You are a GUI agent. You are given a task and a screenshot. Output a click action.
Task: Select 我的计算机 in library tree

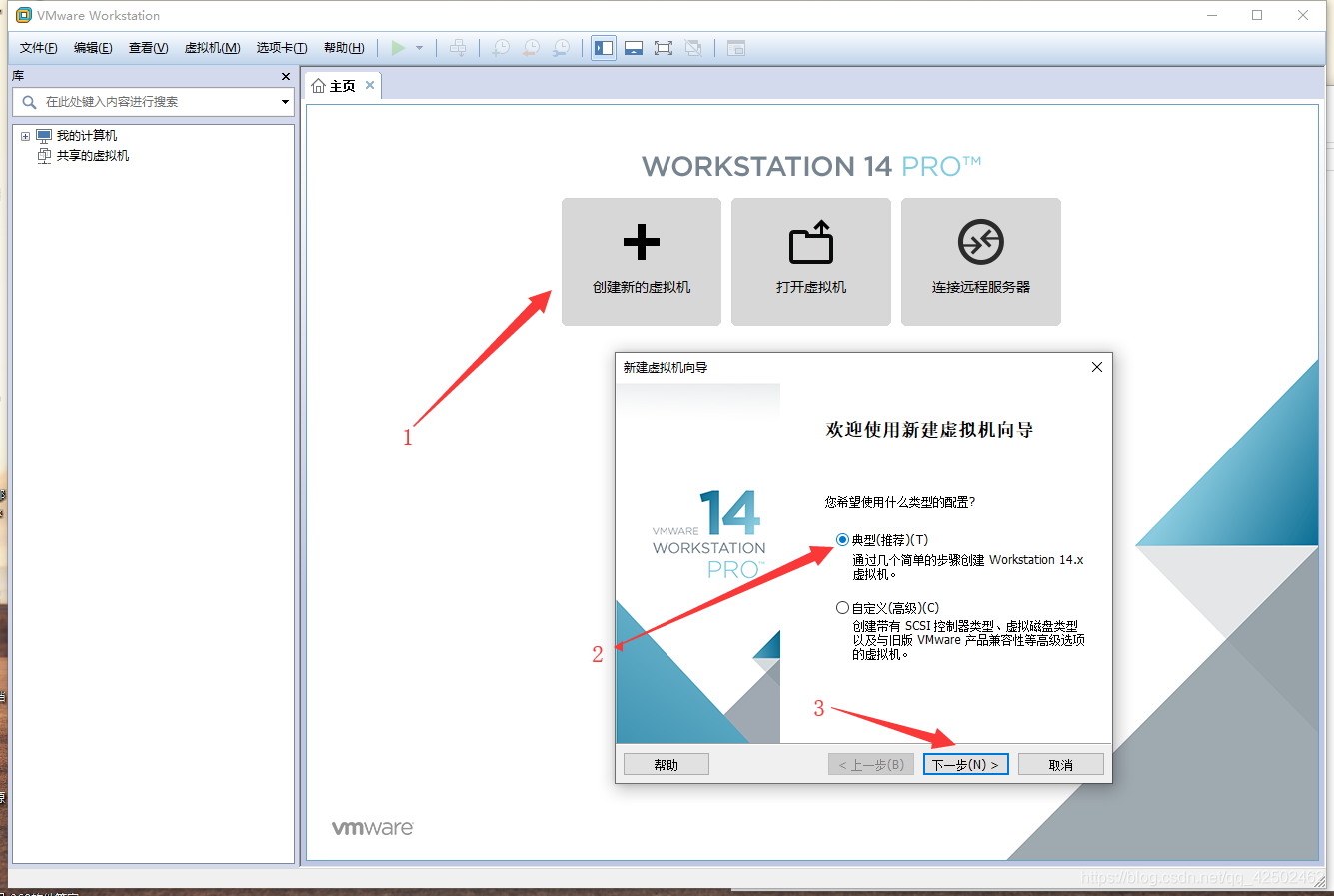[87, 136]
